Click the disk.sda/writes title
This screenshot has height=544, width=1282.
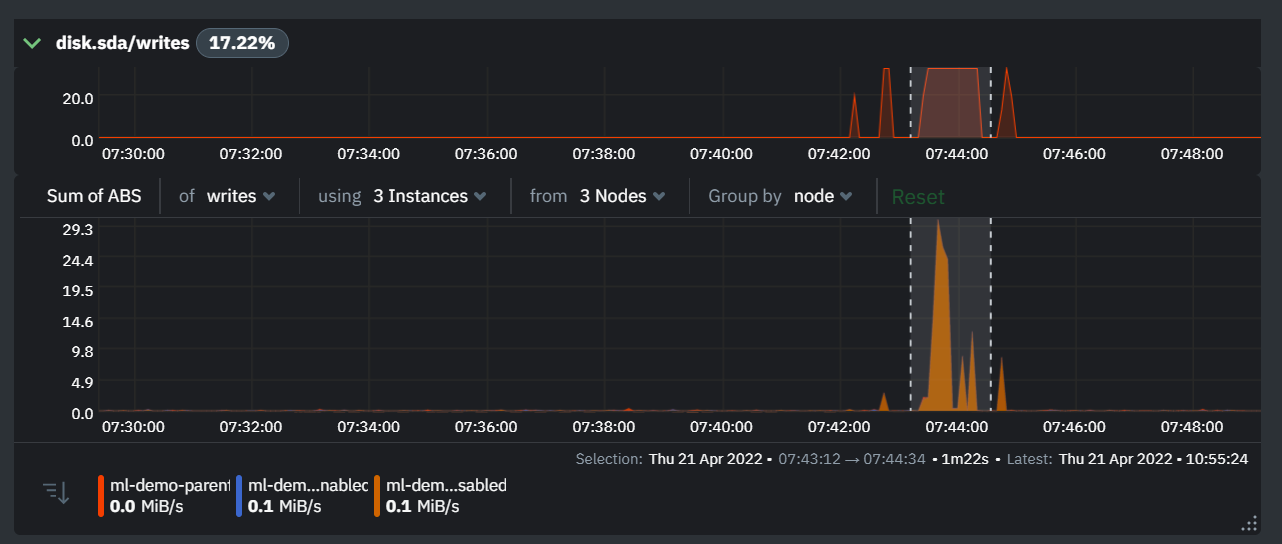coord(123,43)
